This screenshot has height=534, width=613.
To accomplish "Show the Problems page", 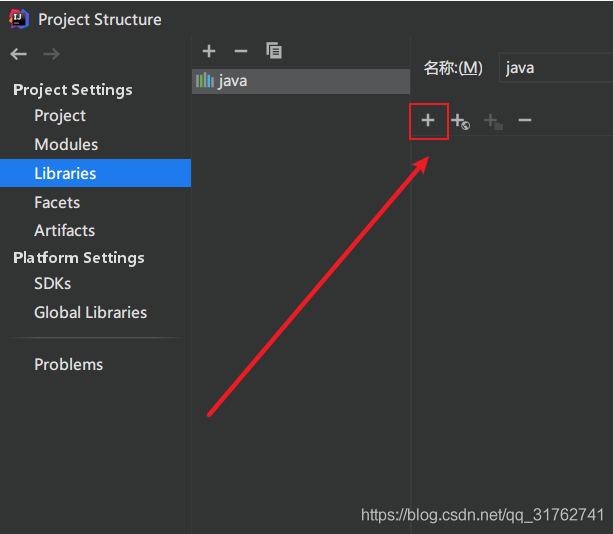I will [x=68, y=364].
